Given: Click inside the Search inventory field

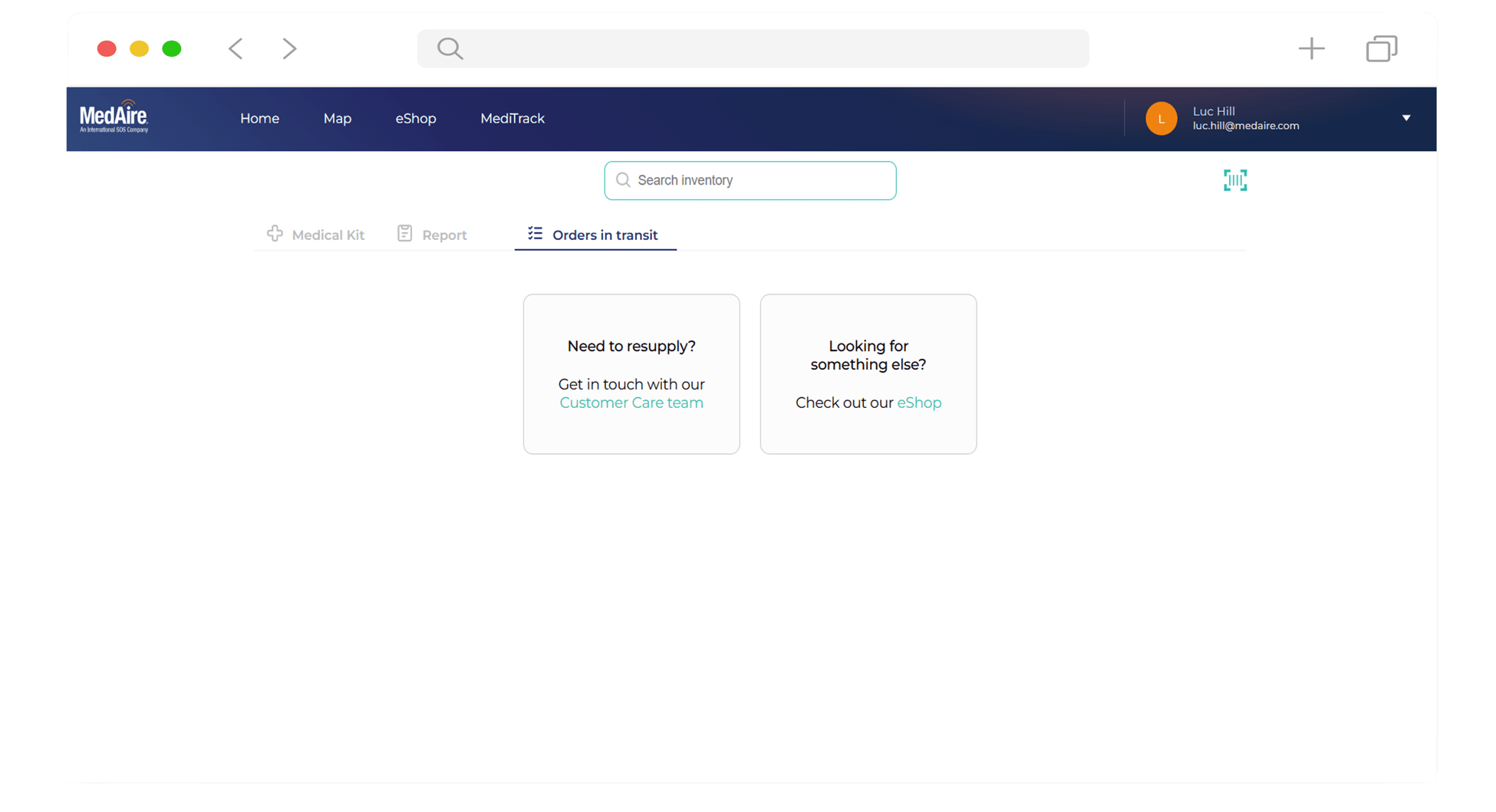Looking at the screenshot, I should point(750,180).
